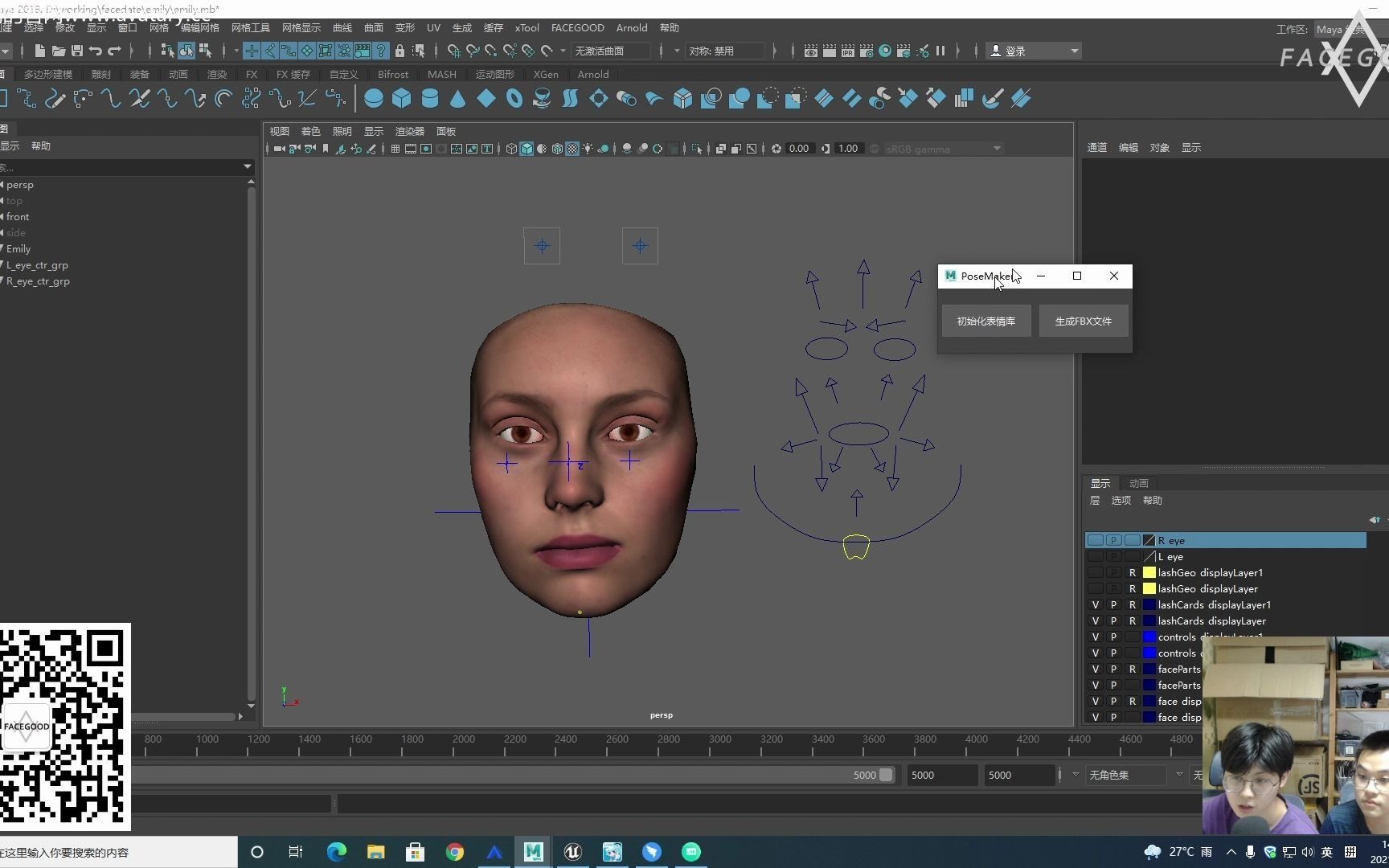
Task: Open the IPR render icon
Action: tap(848, 51)
